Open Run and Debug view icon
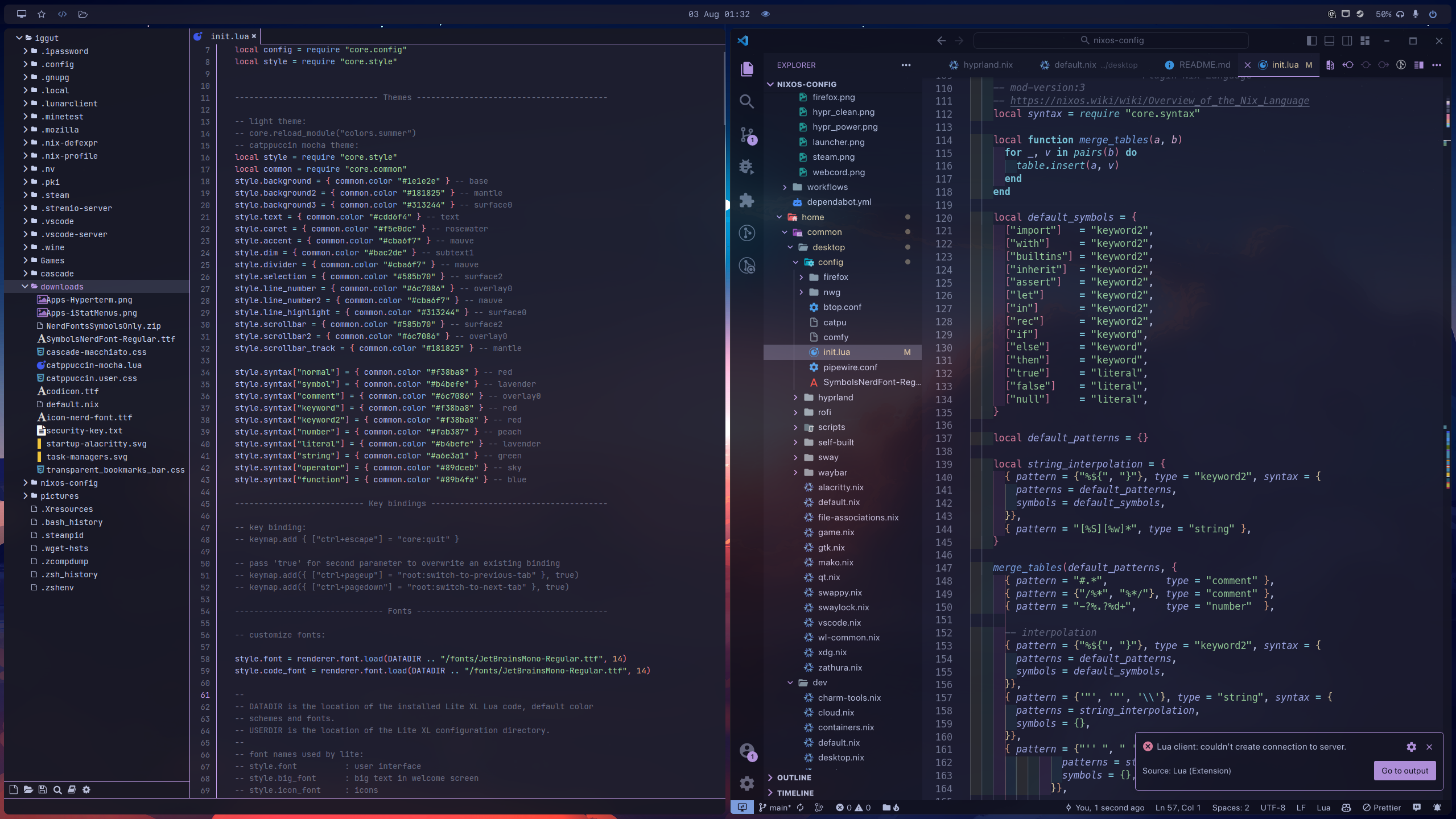This screenshot has width=1456, height=819. pos(746,167)
